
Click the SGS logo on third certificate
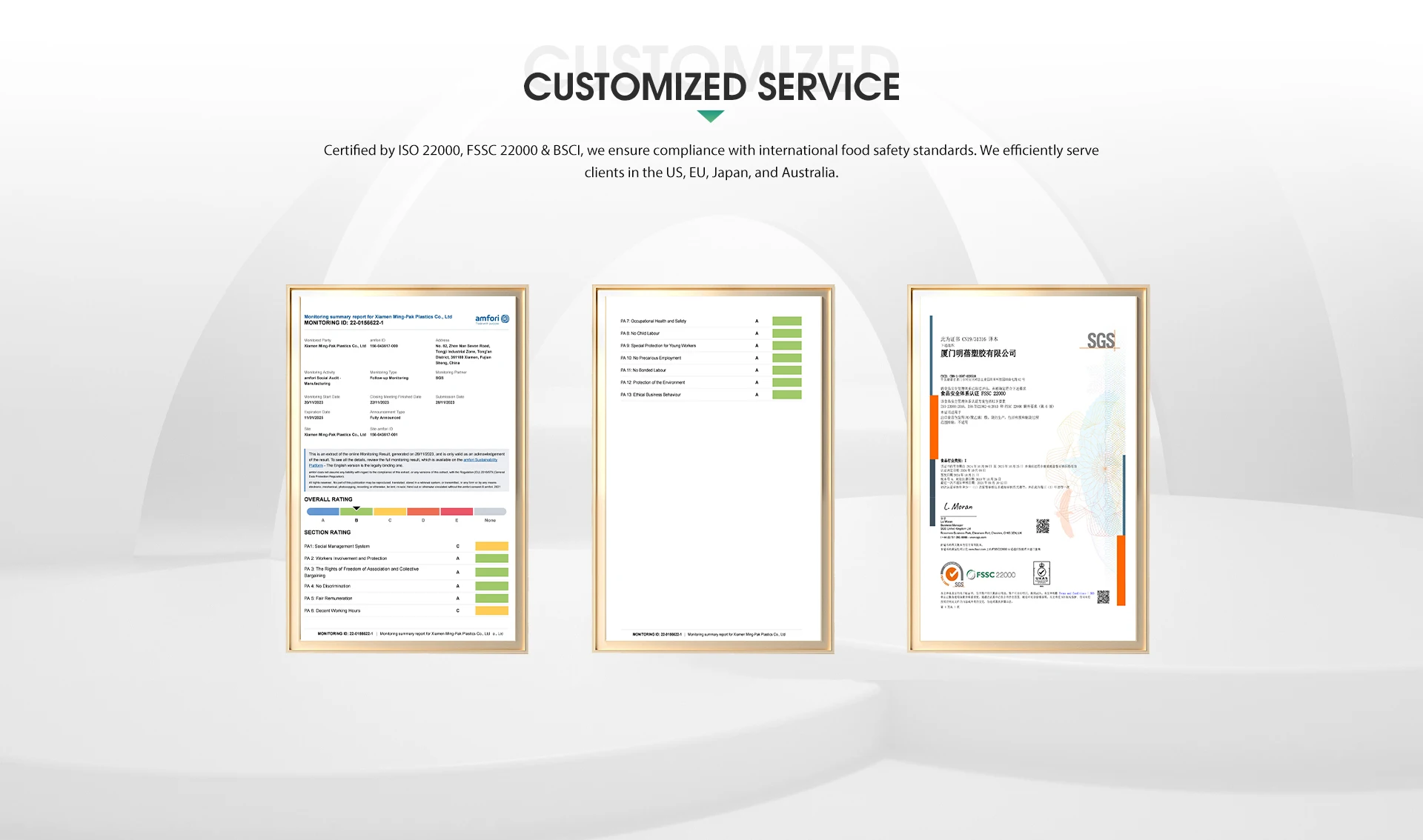pyautogui.click(x=1101, y=341)
